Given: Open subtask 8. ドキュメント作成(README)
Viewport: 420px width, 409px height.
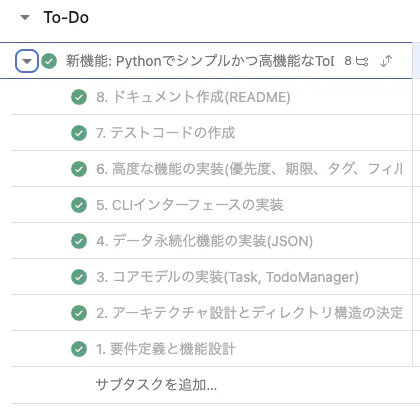Looking at the screenshot, I should click(193, 97).
